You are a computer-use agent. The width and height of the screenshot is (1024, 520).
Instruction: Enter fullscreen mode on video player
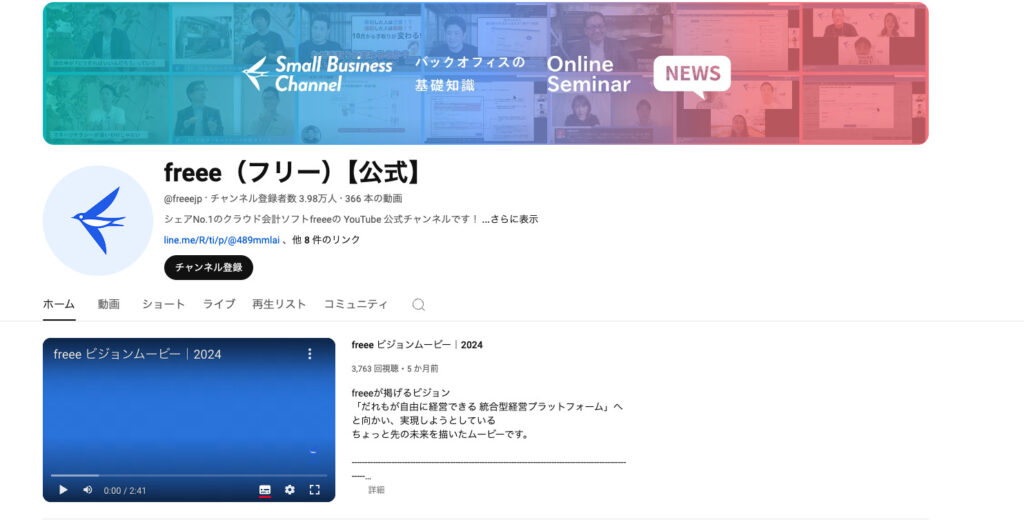[x=314, y=489]
